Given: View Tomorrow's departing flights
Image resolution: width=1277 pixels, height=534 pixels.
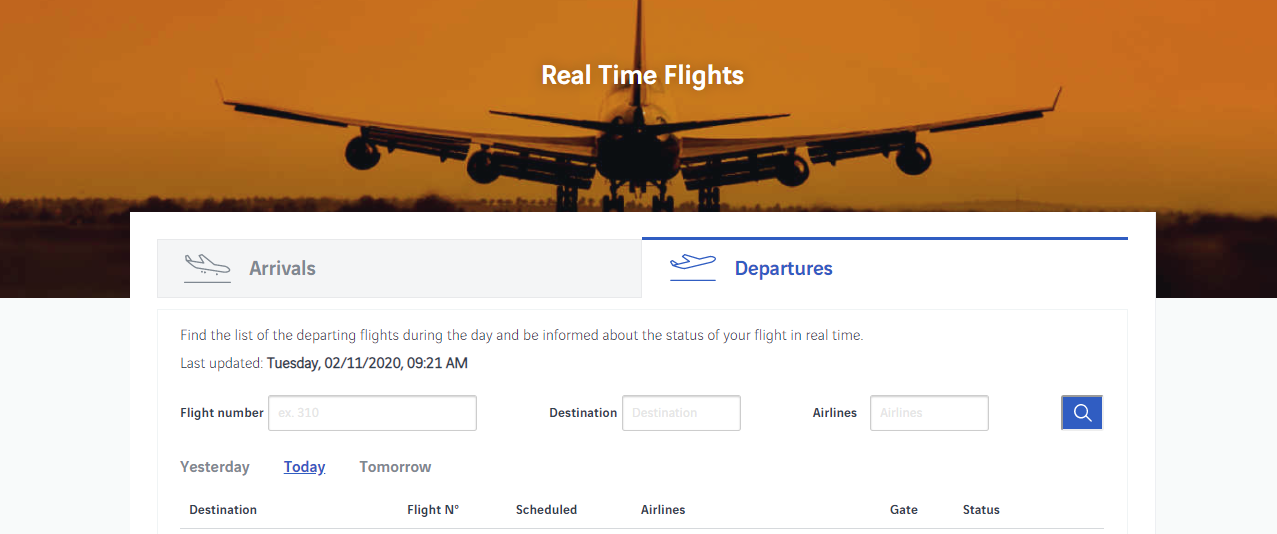Looking at the screenshot, I should click(x=395, y=467).
